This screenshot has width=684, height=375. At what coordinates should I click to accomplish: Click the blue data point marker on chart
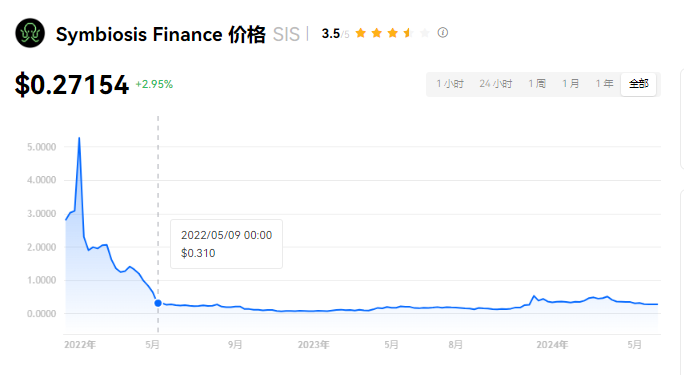point(158,303)
